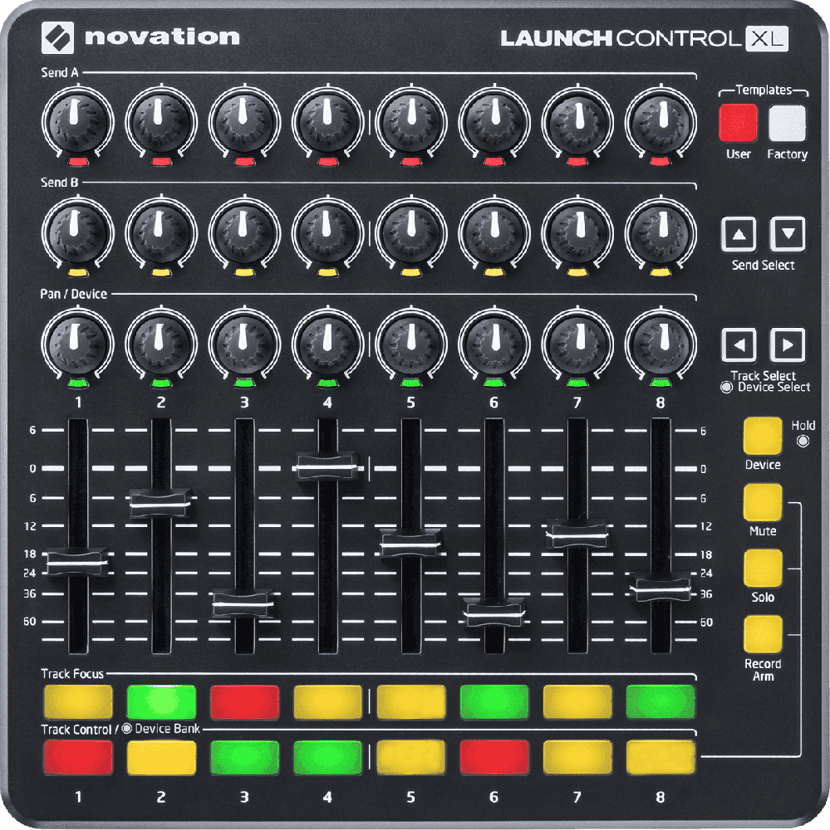The image size is (830, 830).
Task: Click the red Track Control pad 6
Action: (494, 757)
